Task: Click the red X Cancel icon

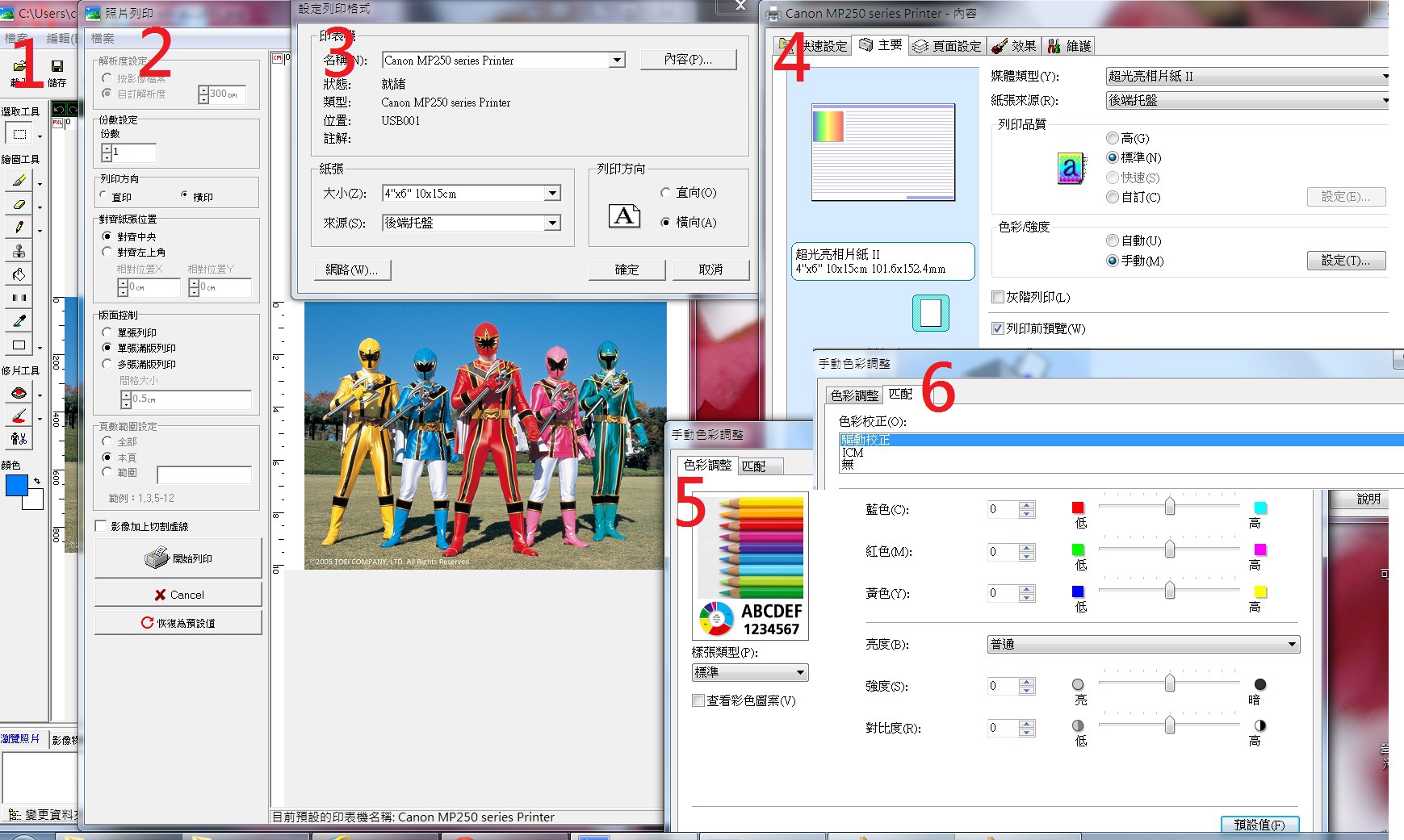Action: [160, 595]
